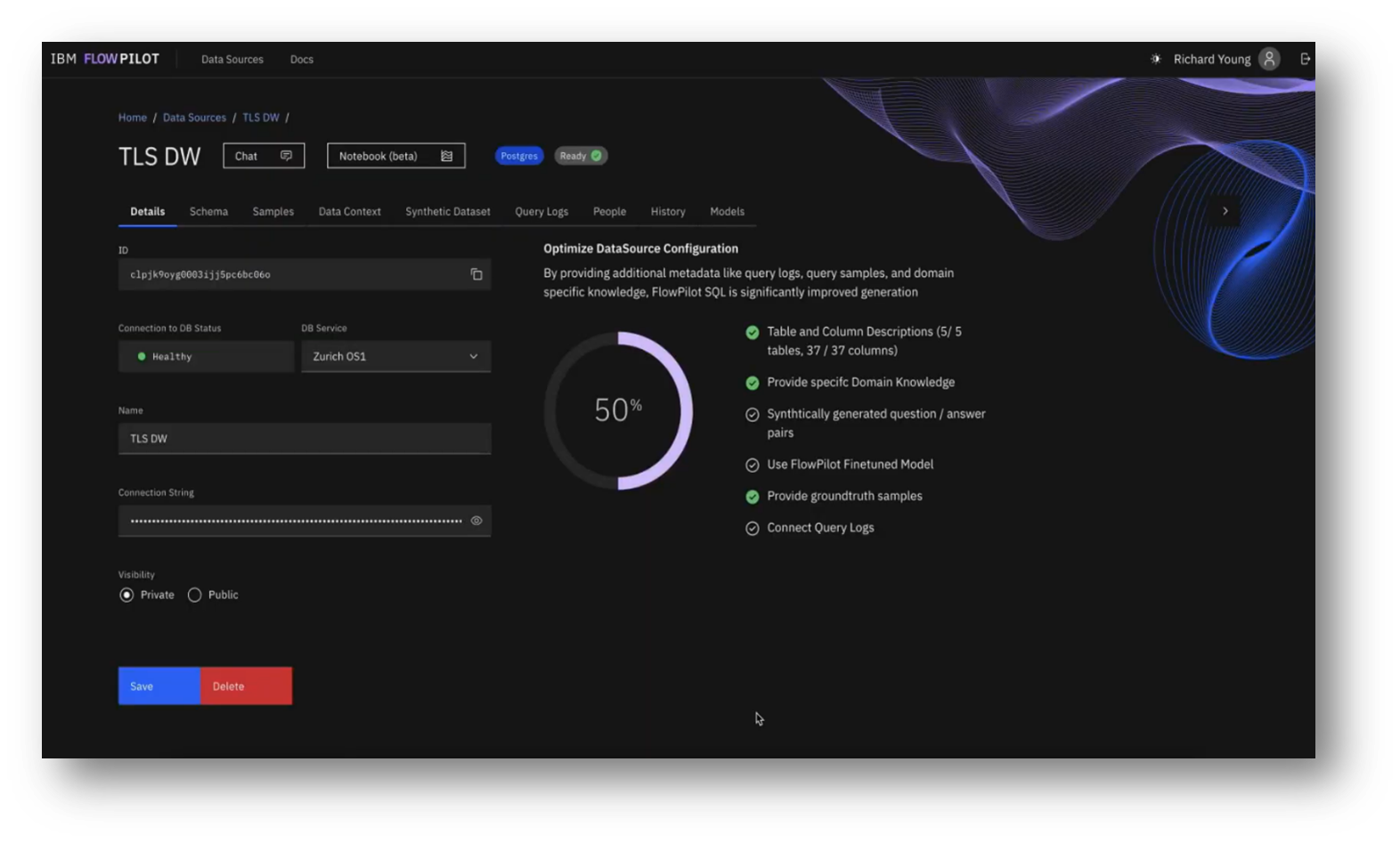1400x843 pixels.
Task: Click the Connect Query Logs text
Action: point(820,528)
